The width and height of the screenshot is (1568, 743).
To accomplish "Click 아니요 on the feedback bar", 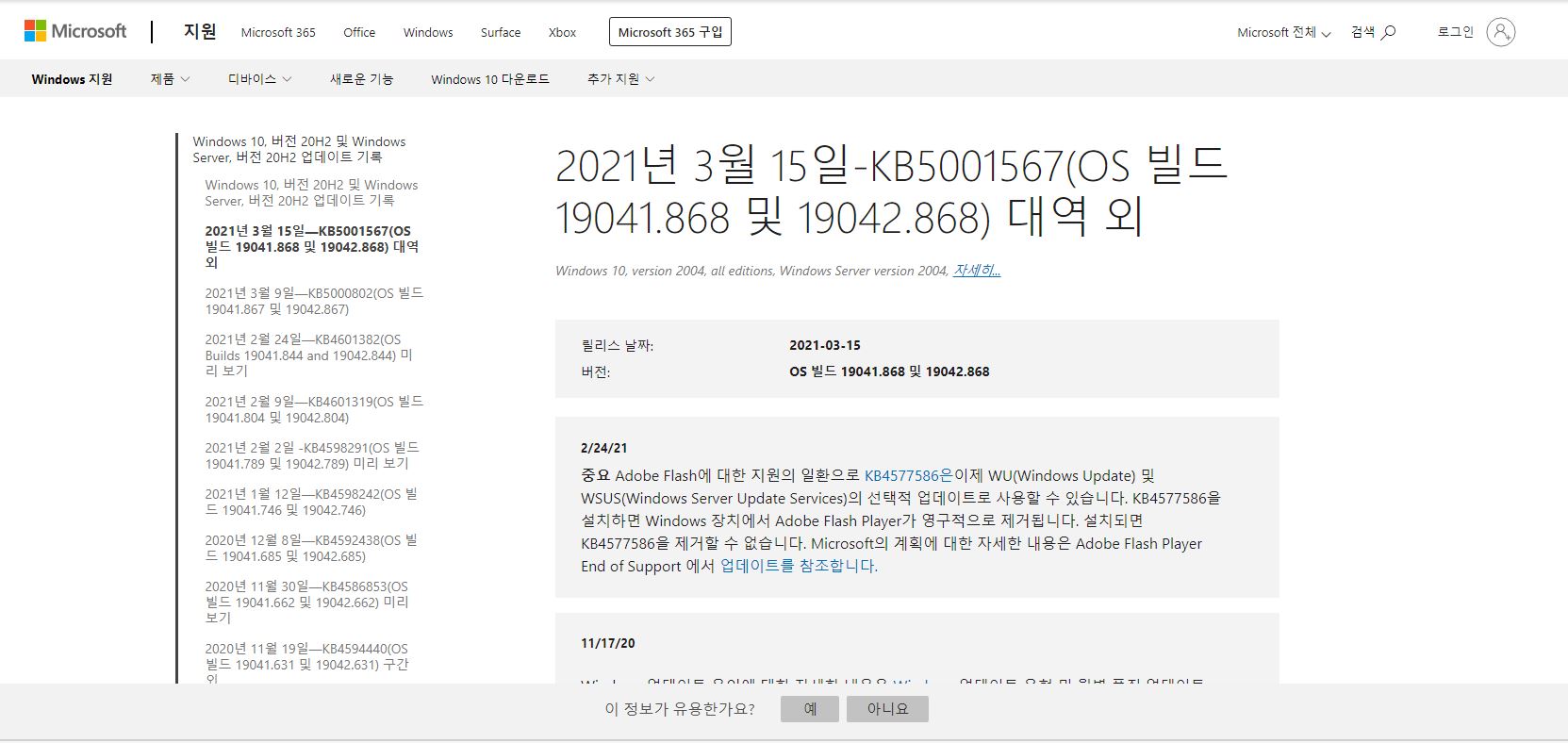I will [887, 709].
